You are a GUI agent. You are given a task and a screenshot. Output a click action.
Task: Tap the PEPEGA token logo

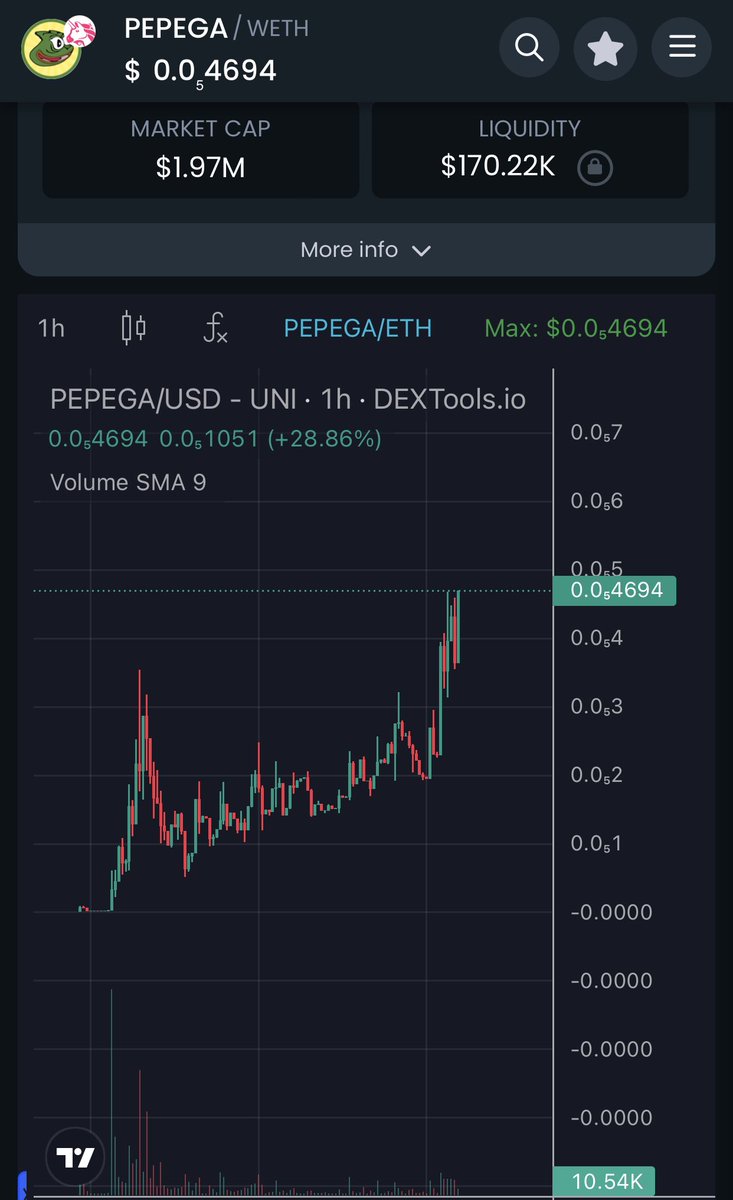(x=58, y=47)
